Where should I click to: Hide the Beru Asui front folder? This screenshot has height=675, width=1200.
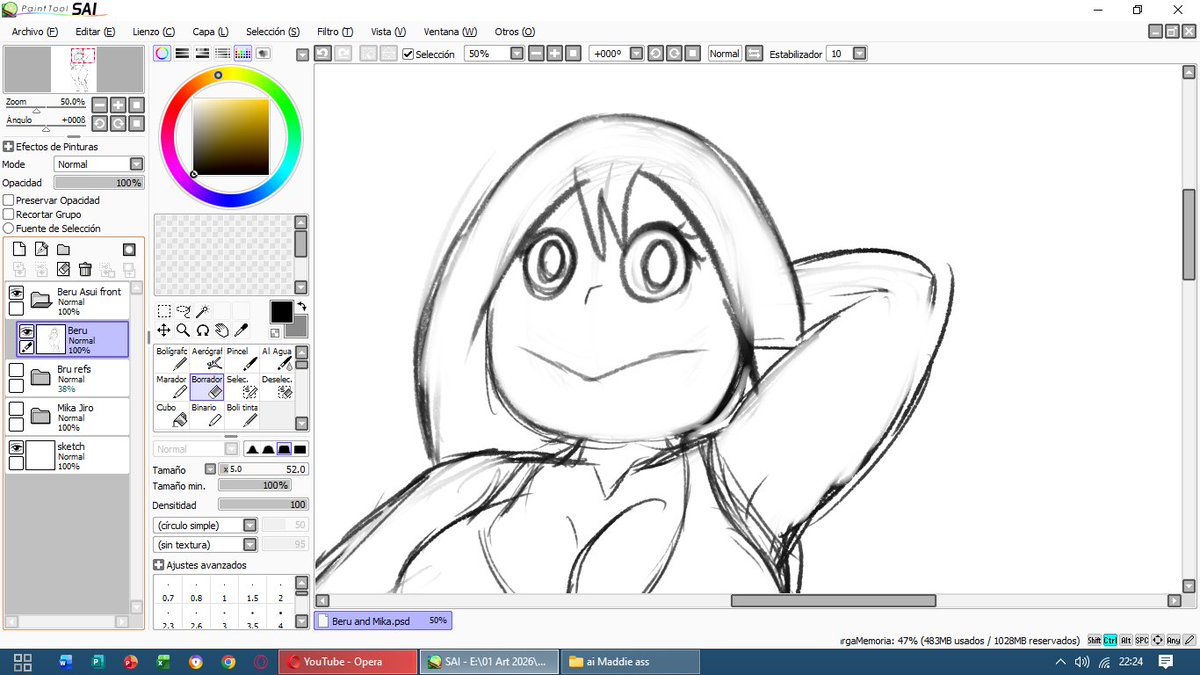[16, 292]
